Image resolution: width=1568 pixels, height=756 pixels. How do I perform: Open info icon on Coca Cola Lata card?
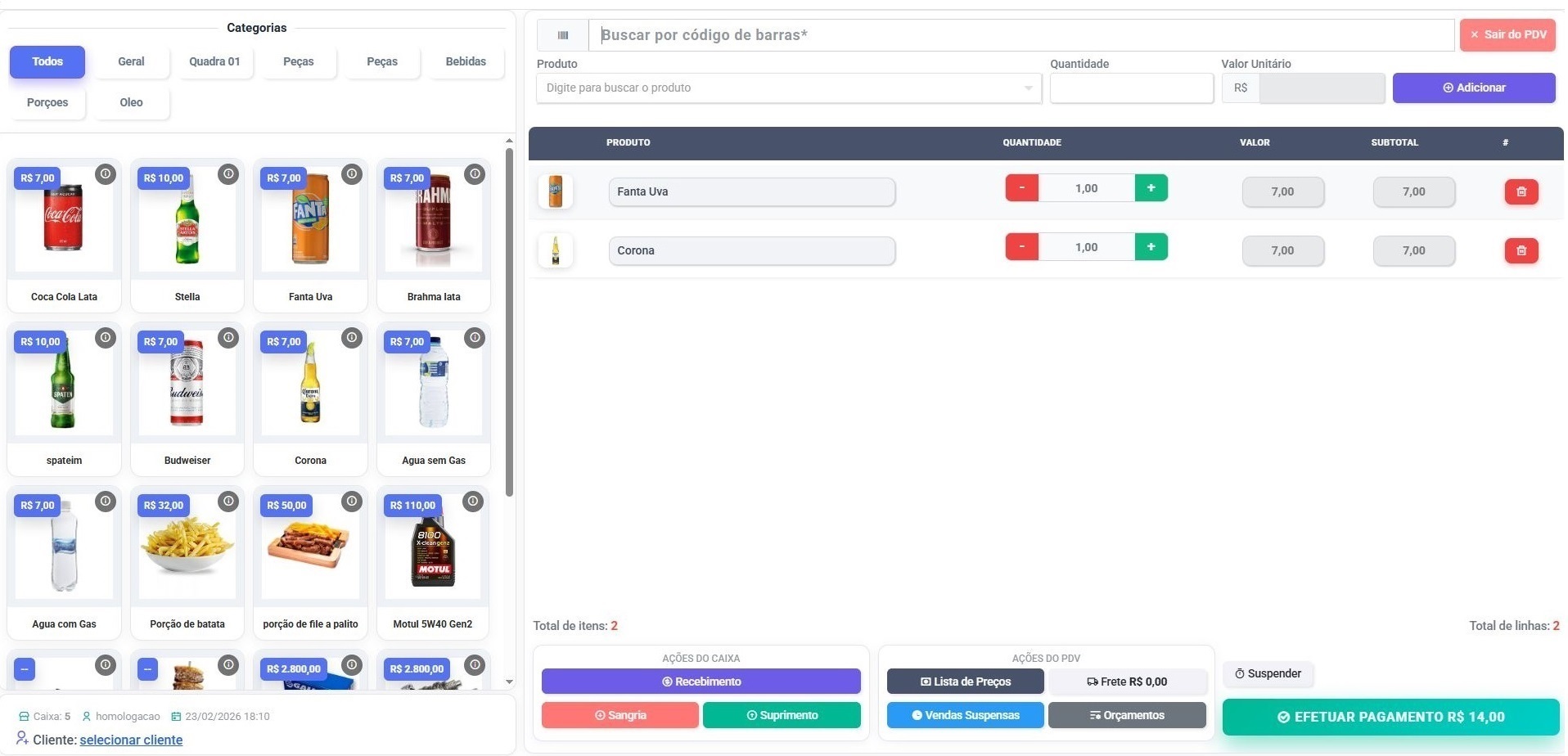tap(105, 174)
